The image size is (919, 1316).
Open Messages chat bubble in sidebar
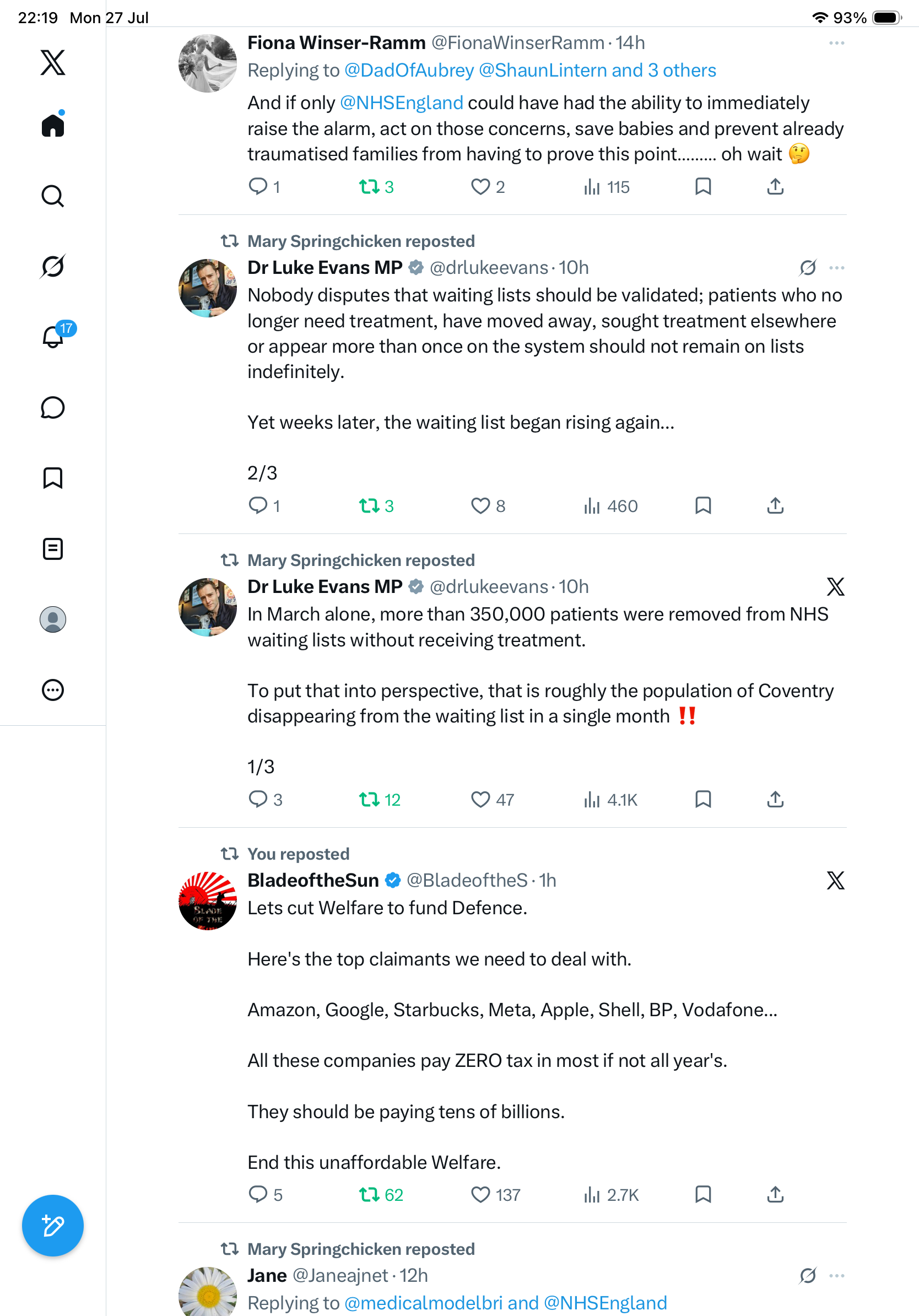(x=53, y=407)
